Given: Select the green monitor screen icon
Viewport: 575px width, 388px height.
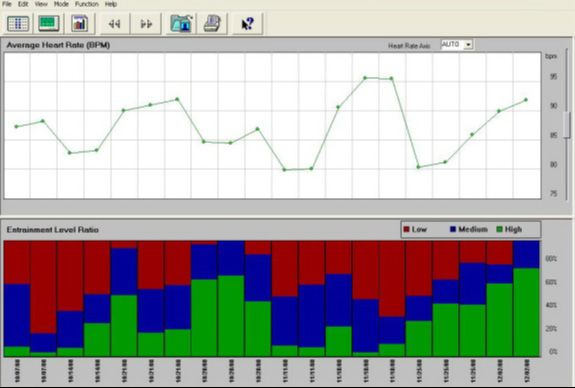Looking at the screenshot, I should (49, 24).
